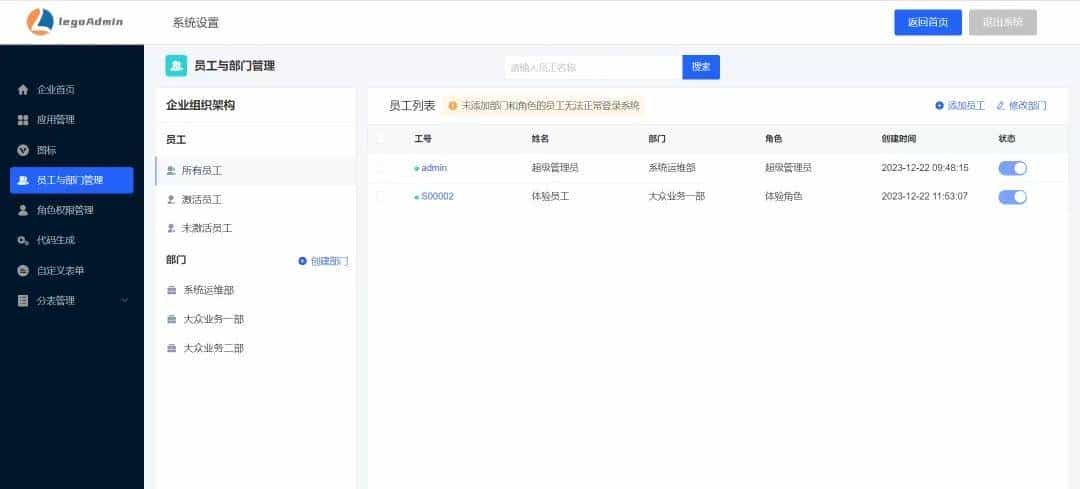
Task: Click the 系统设置 header title
Action: click(x=196, y=23)
